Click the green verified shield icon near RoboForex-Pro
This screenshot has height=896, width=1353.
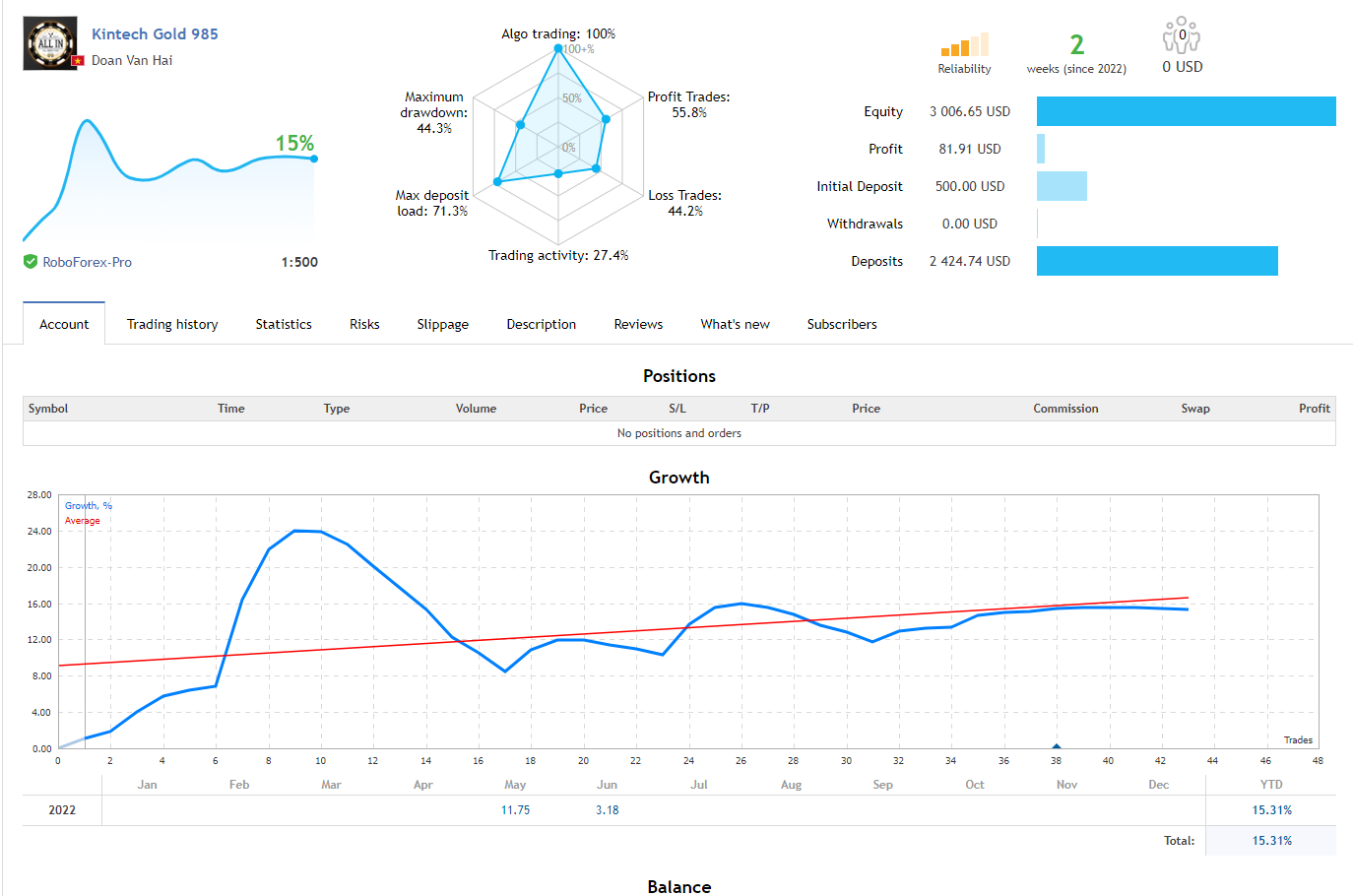point(31,262)
